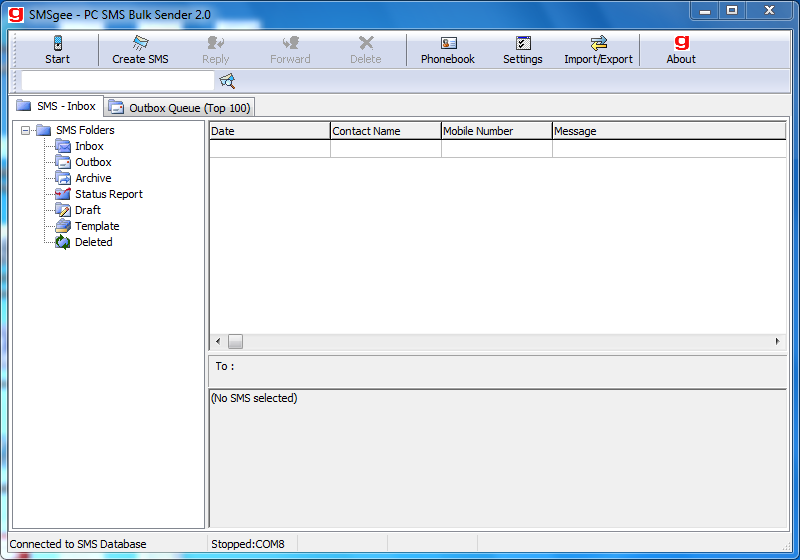Viewport: 800px width, 560px height.
Task: Open the Settings dialog
Action: point(522,50)
